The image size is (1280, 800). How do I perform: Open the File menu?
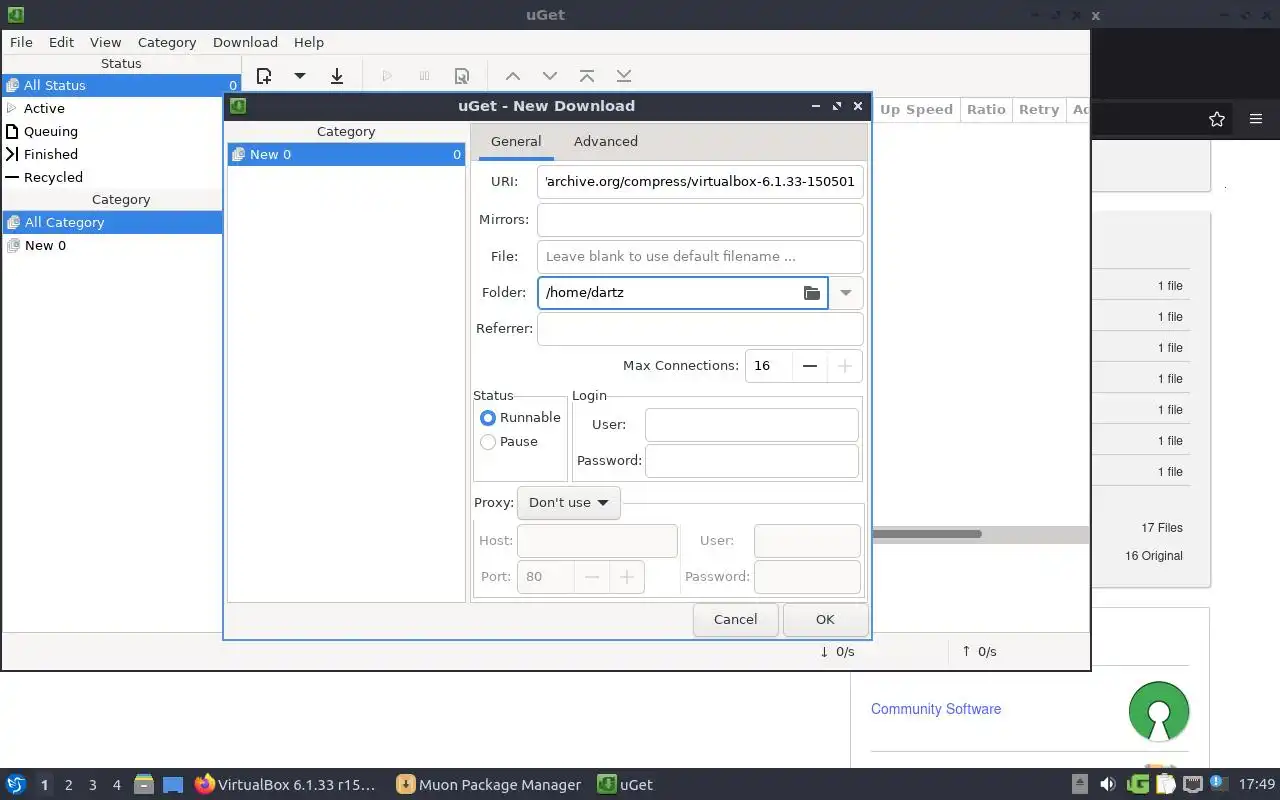coord(21,42)
